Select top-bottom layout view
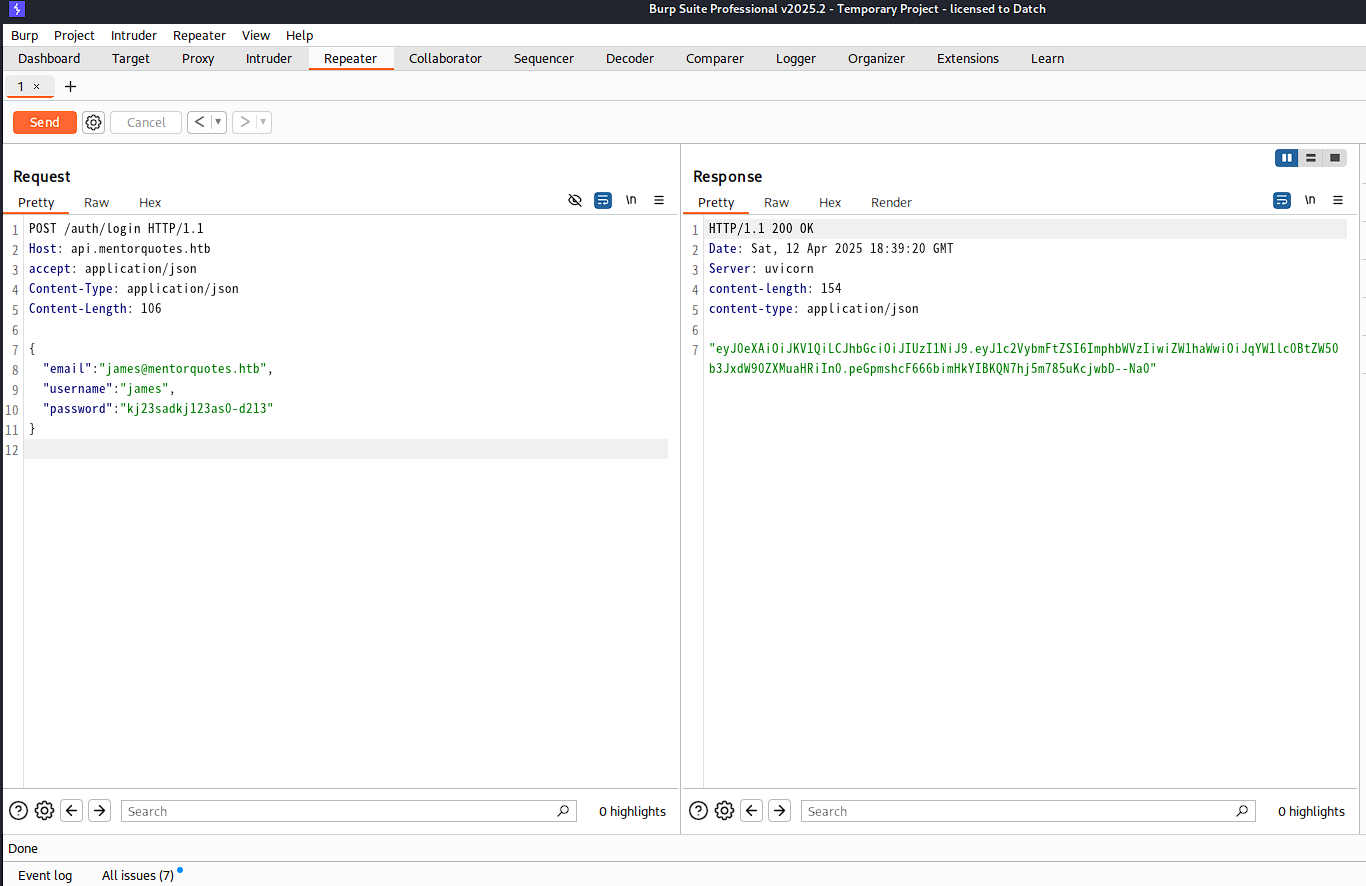Viewport: 1366px width, 886px height. pos(1311,158)
